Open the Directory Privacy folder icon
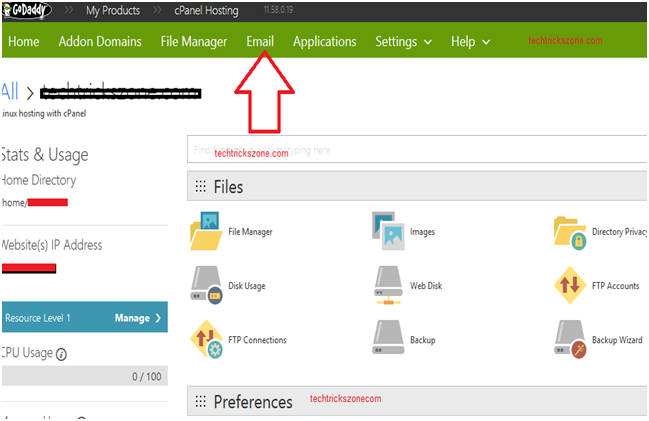 pyautogui.click(x=569, y=231)
